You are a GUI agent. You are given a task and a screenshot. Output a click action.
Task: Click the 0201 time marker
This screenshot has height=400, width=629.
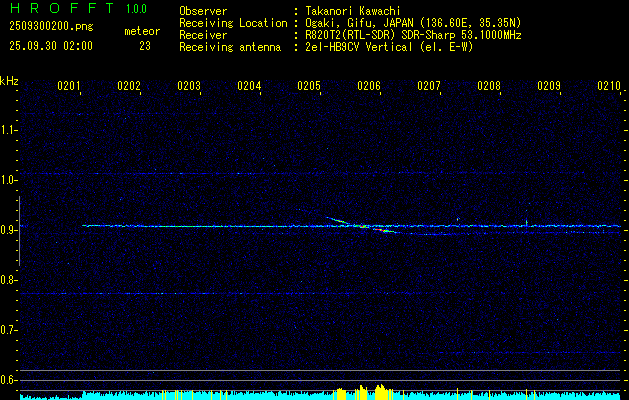pyautogui.click(x=69, y=87)
